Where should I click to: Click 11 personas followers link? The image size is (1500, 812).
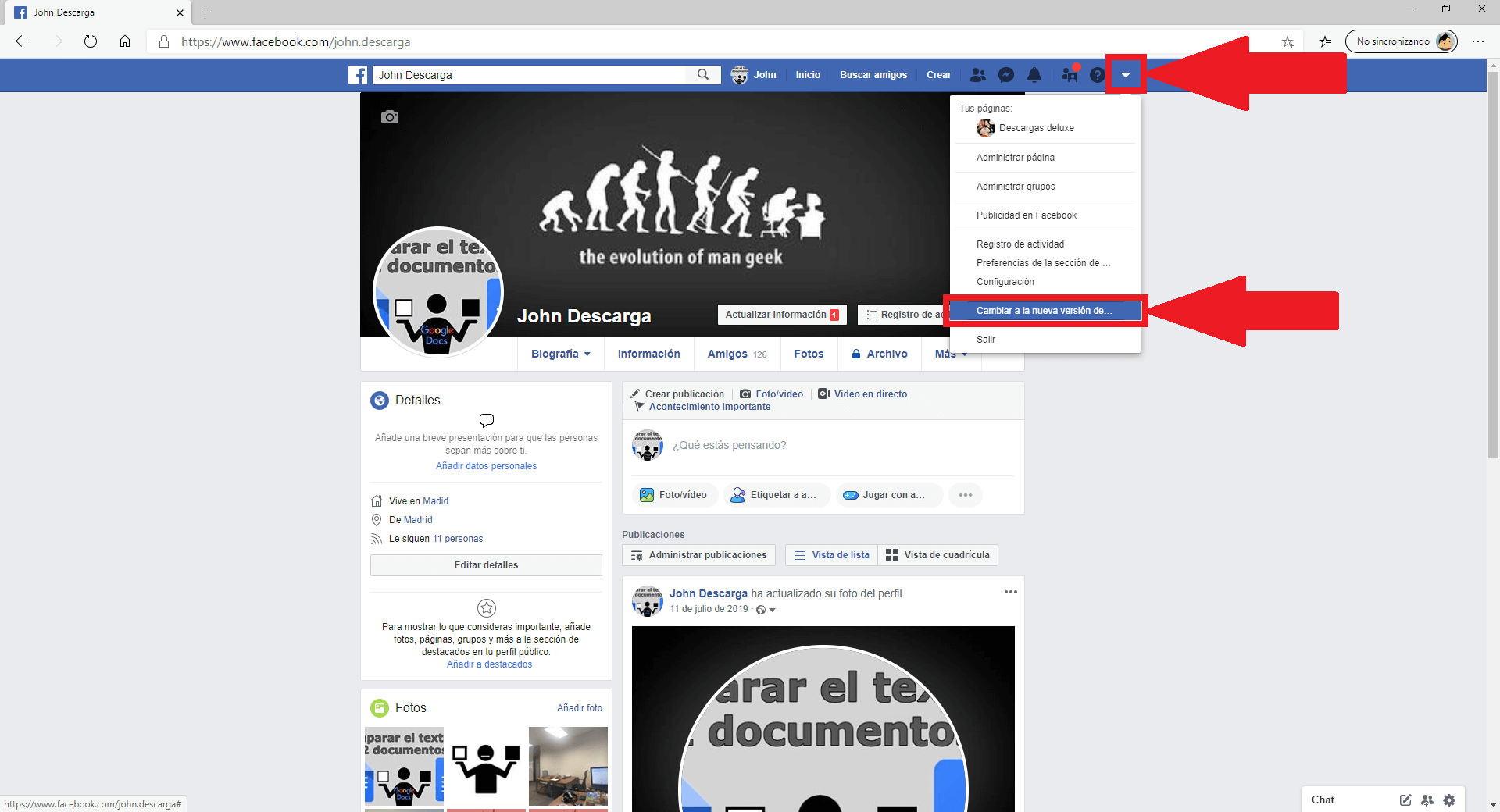click(x=458, y=539)
